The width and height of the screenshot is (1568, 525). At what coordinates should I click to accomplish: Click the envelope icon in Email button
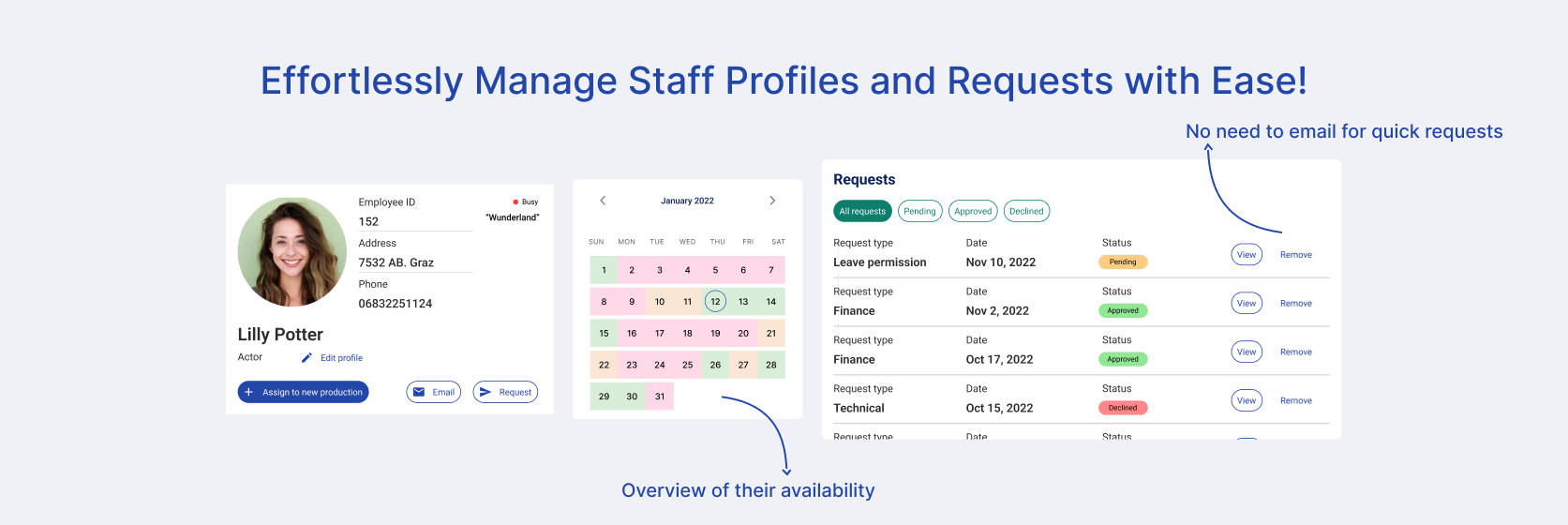[x=419, y=392]
